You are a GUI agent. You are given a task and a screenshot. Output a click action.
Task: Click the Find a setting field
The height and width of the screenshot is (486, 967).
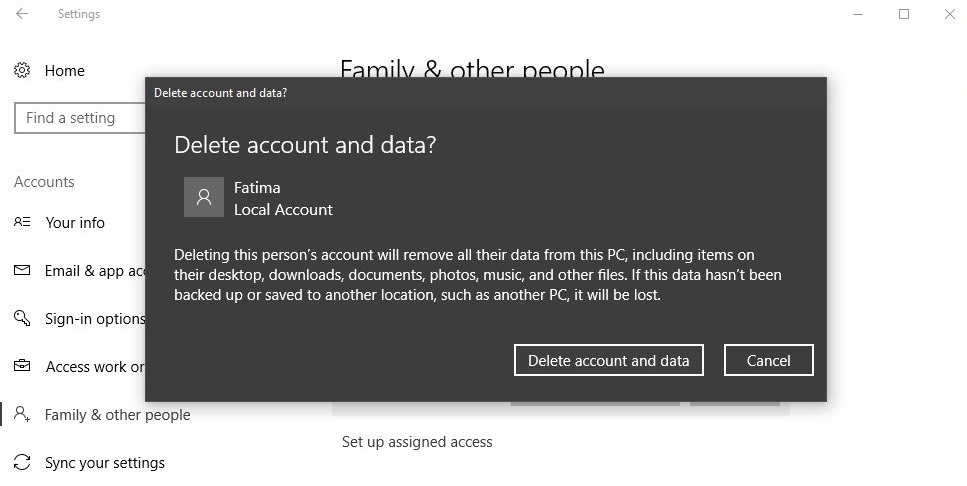[x=80, y=118]
